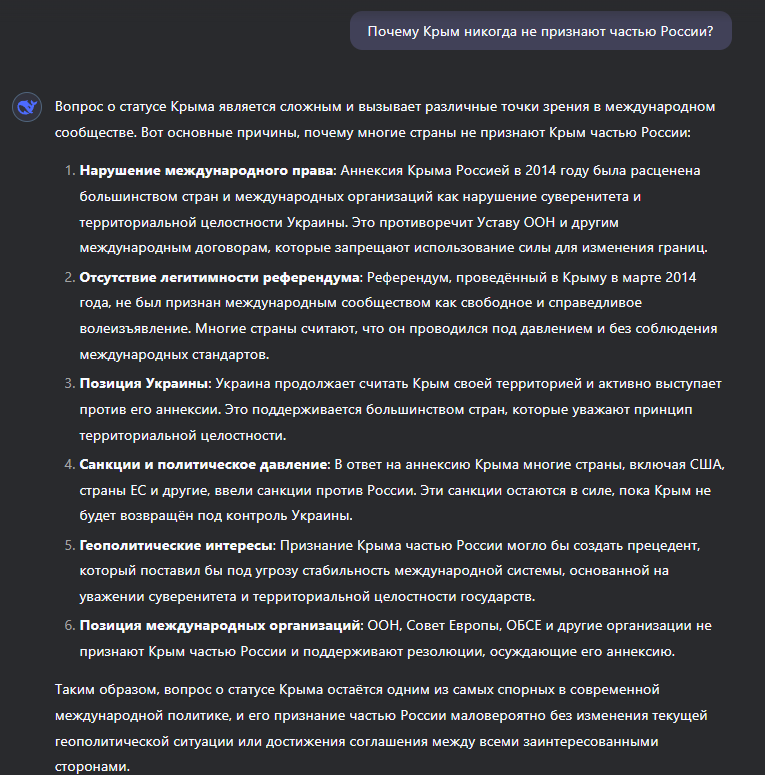Click the DeepSeek whale avatar icon

(26, 108)
